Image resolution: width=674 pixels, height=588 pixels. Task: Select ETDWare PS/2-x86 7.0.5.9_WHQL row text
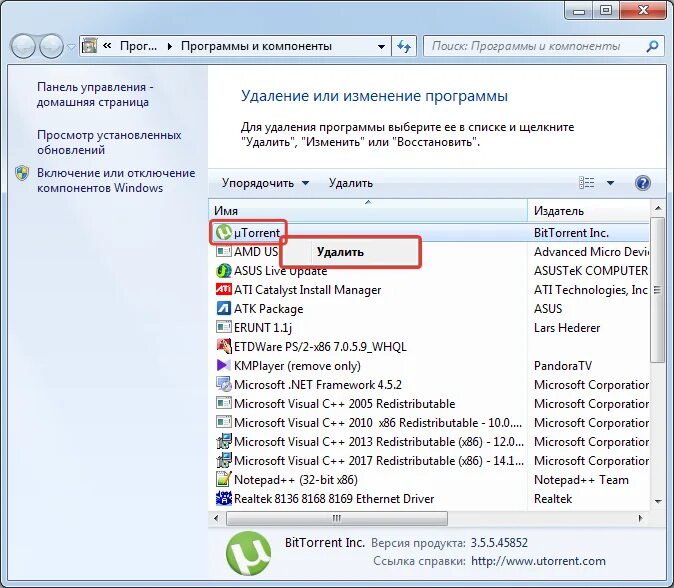(x=320, y=347)
